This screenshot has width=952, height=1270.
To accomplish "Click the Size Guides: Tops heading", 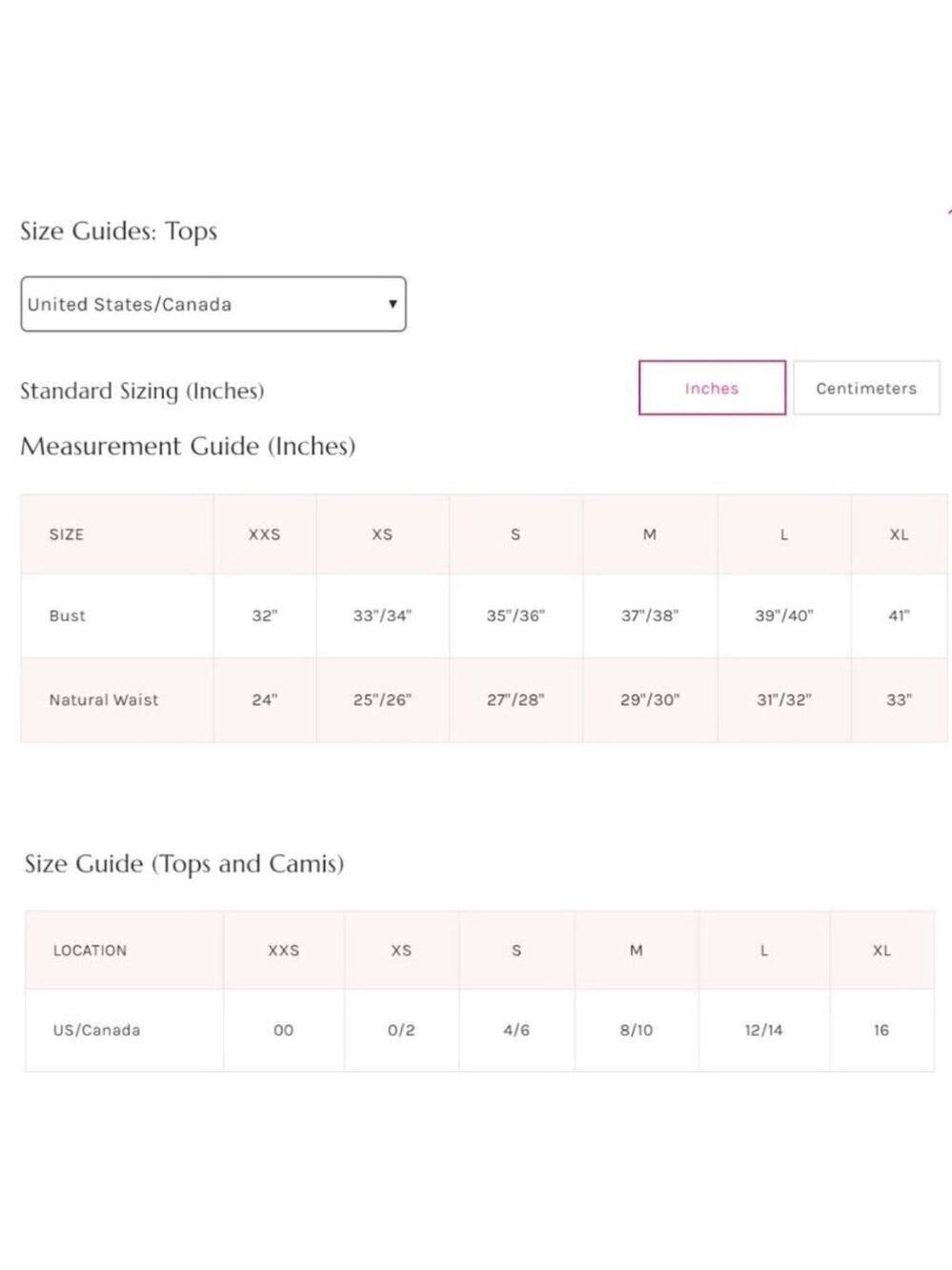I will [119, 232].
